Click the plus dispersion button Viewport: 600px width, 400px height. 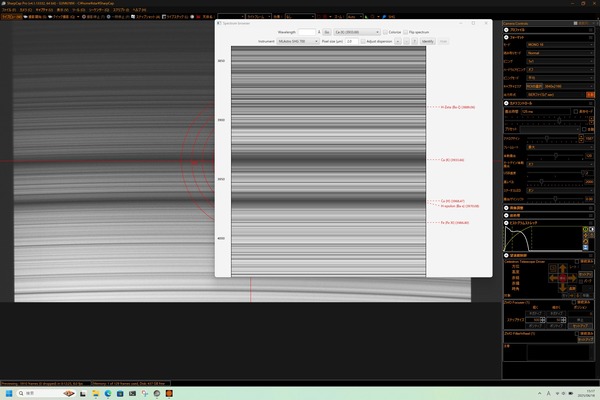tap(398, 41)
